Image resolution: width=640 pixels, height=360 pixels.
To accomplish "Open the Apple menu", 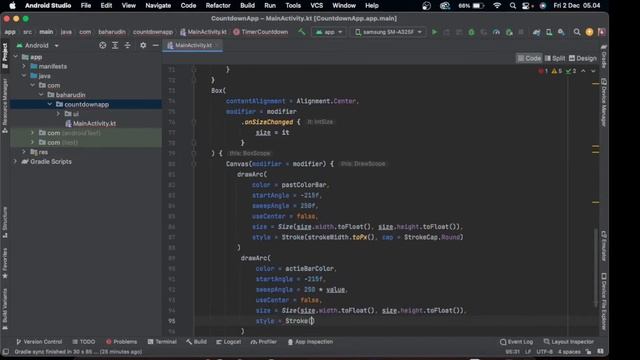I will click(x=12, y=6).
